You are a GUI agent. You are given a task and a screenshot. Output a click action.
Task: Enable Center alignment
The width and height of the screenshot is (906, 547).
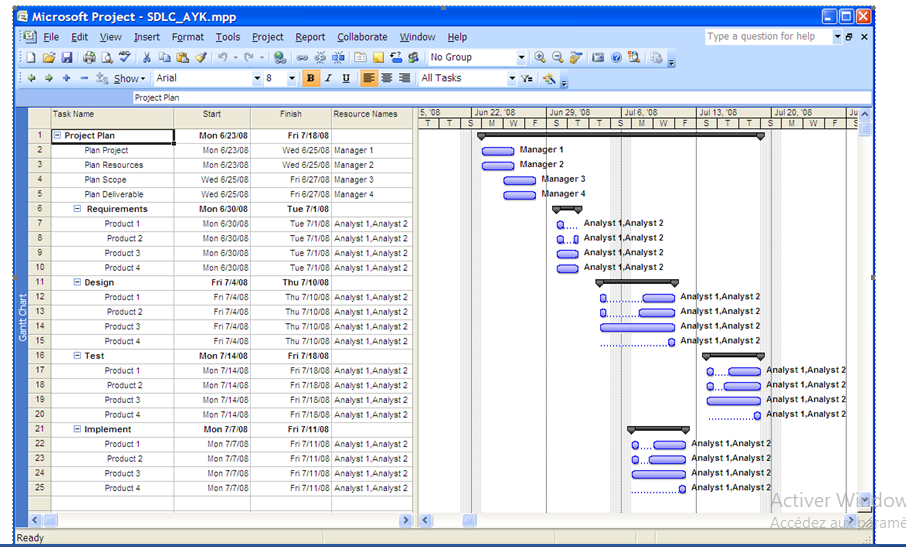387,78
